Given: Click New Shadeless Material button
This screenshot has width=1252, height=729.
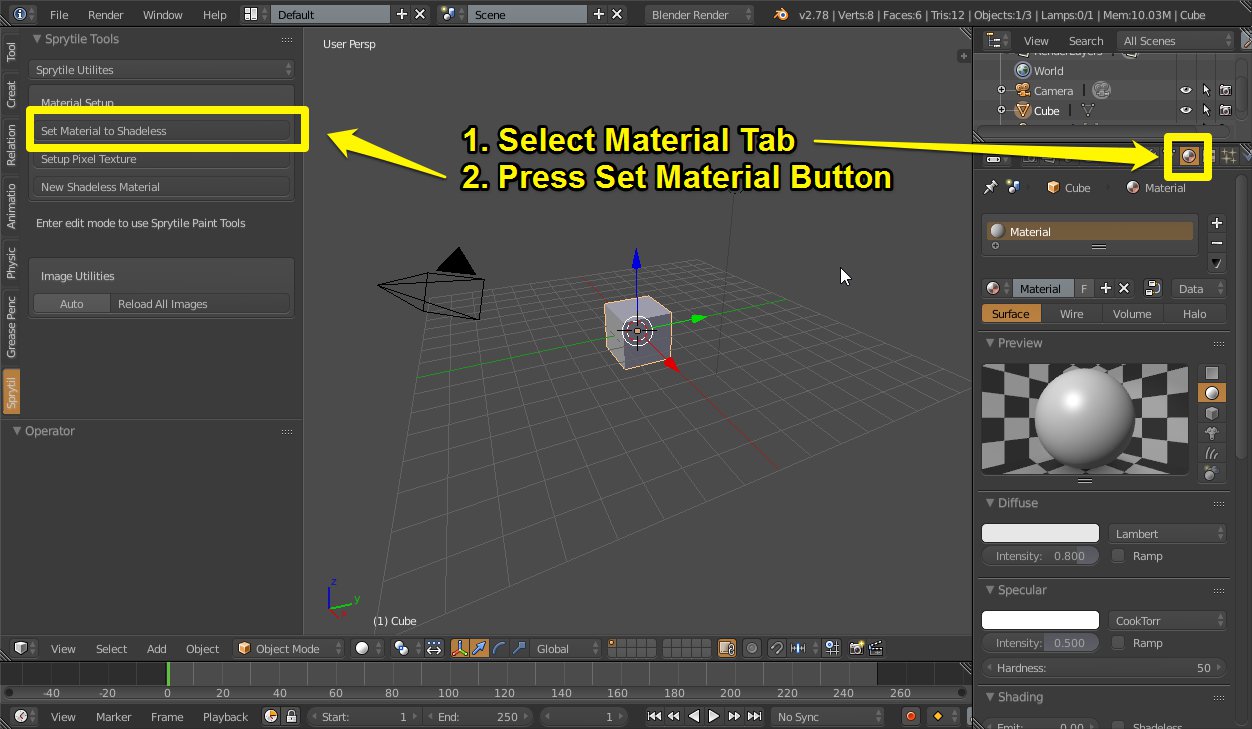Looking at the screenshot, I should tap(162, 187).
